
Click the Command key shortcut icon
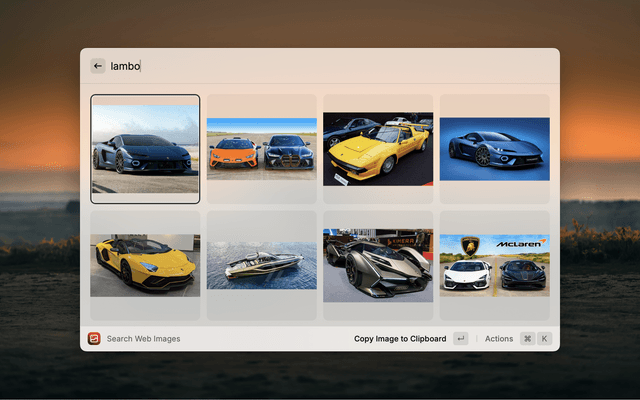click(527, 339)
